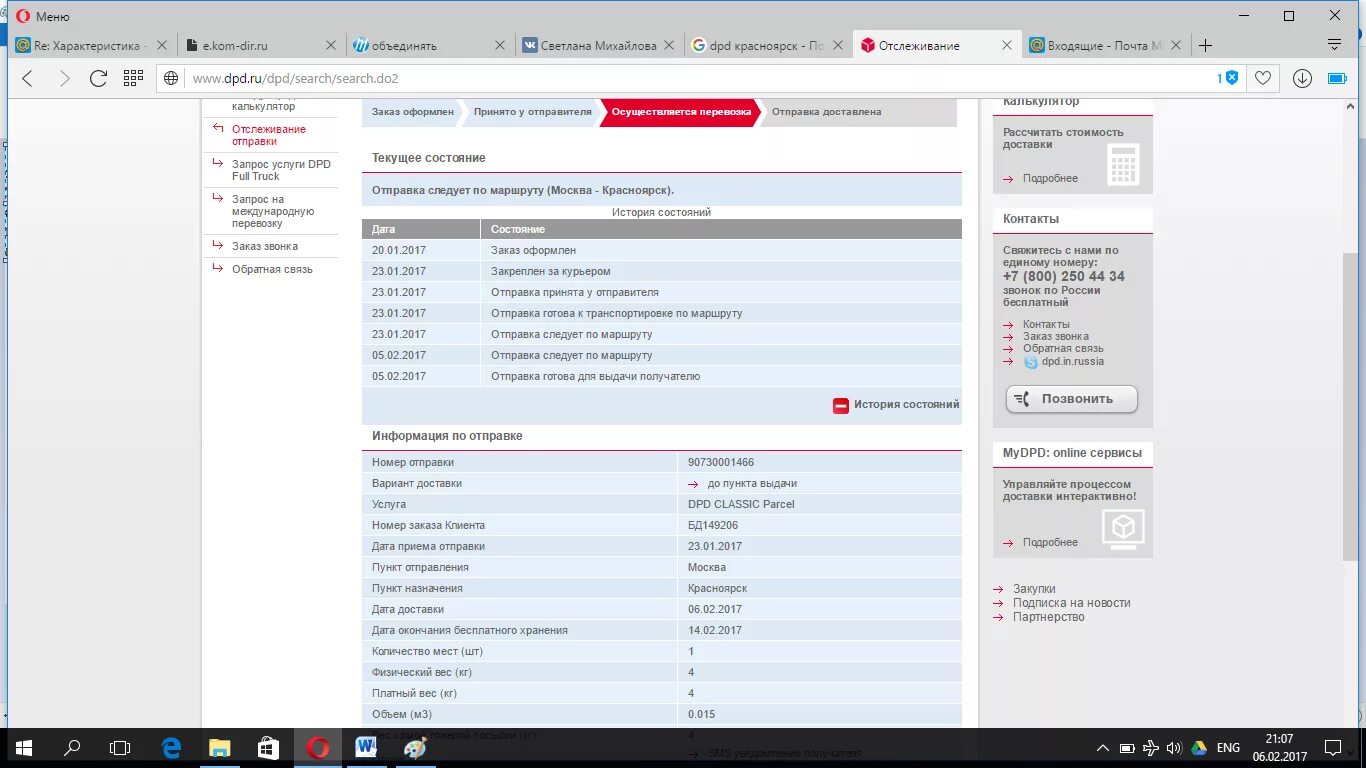Switch to dpd красноярск Google tab

769,45
